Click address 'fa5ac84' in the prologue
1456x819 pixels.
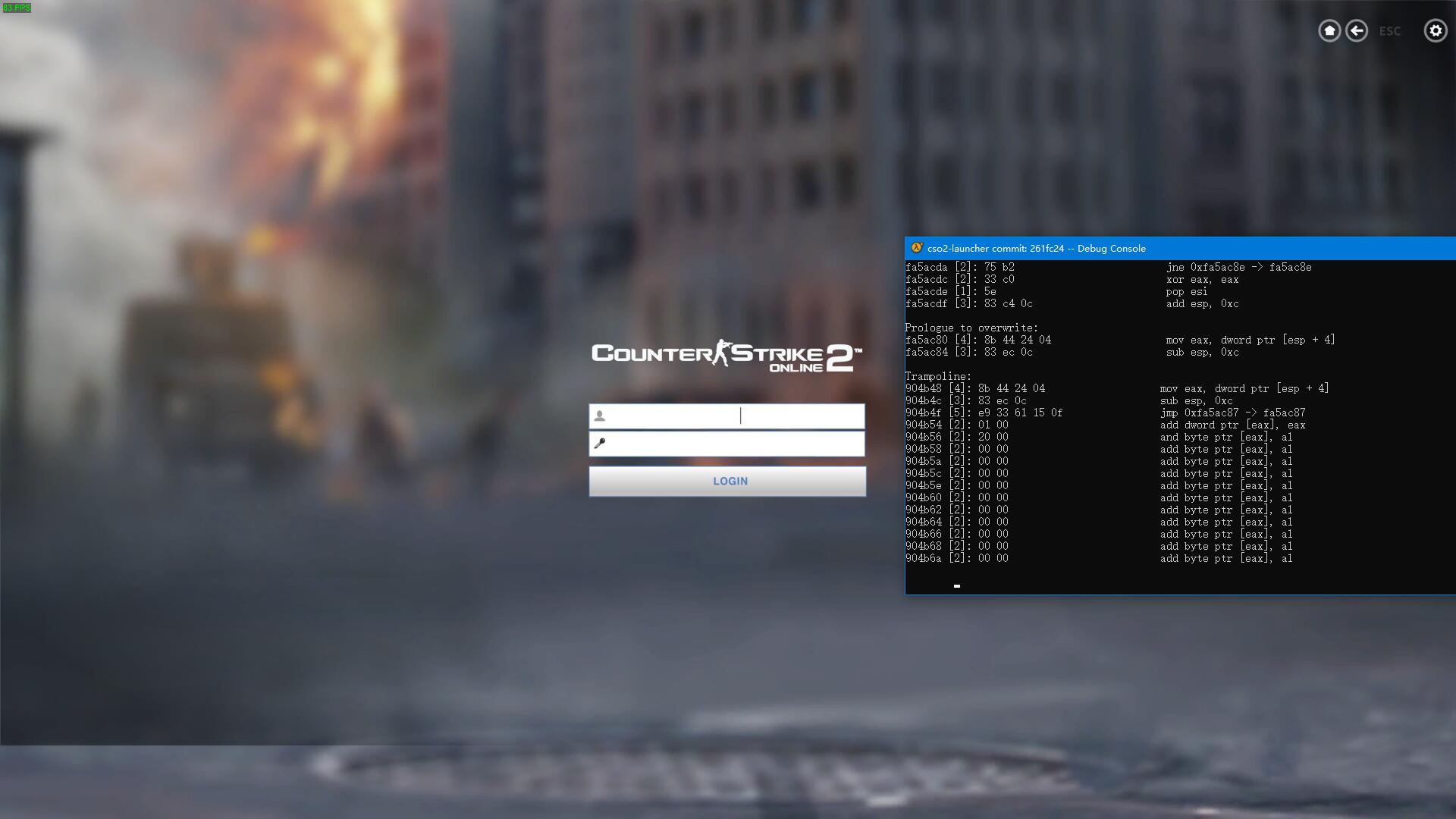coord(926,352)
